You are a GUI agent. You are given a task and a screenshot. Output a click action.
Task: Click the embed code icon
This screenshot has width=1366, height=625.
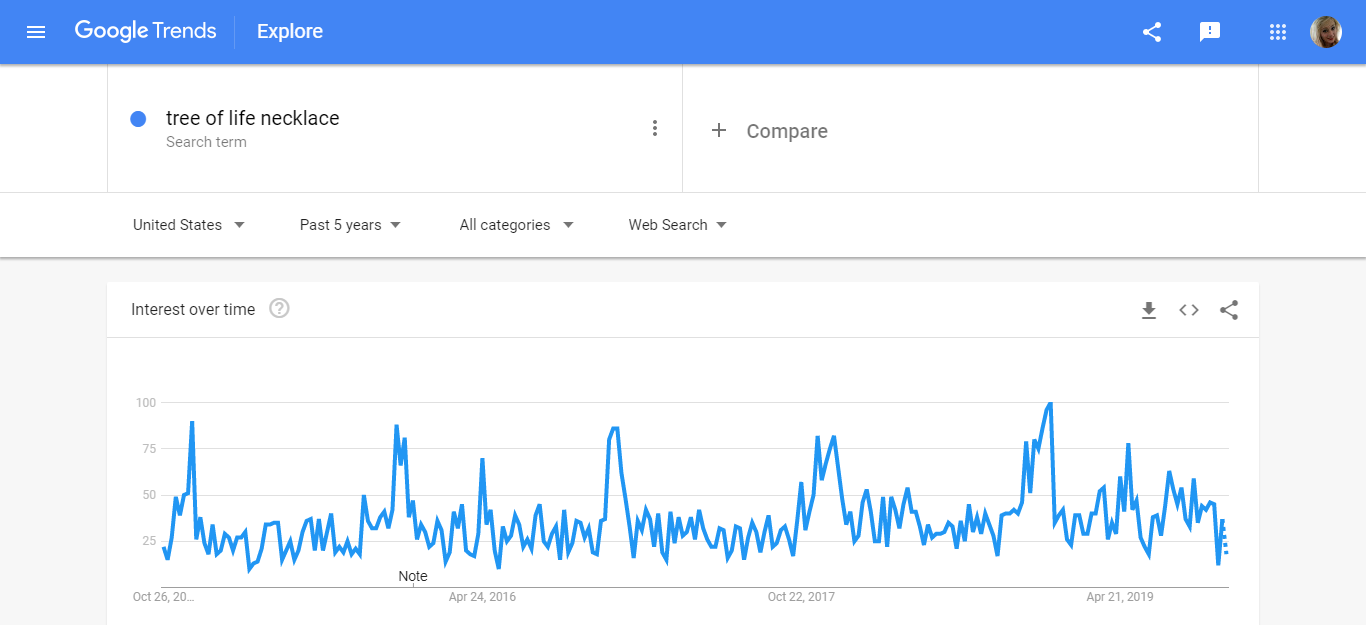(x=1189, y=310)
